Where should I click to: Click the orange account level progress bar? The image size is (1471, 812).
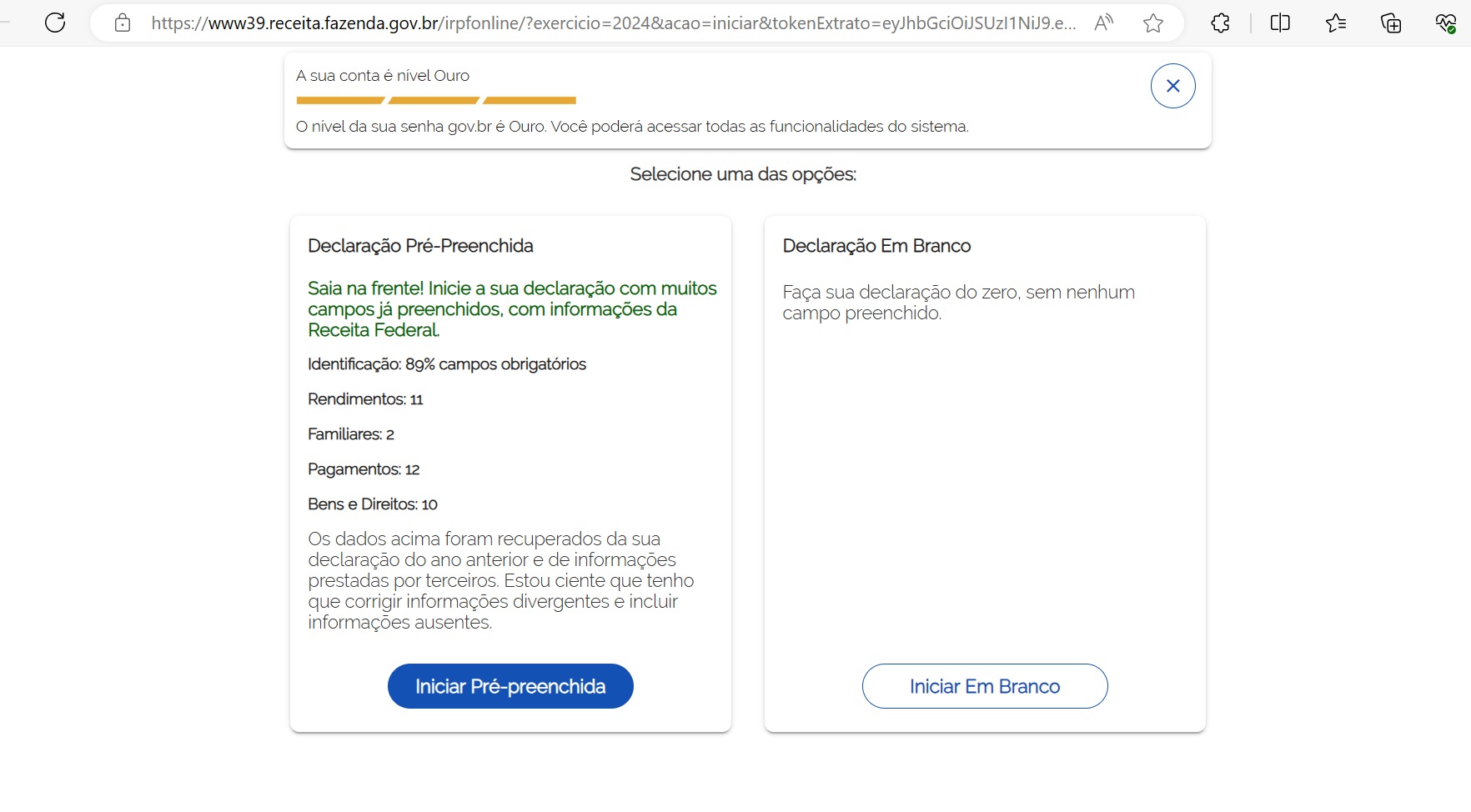point(436,100)
